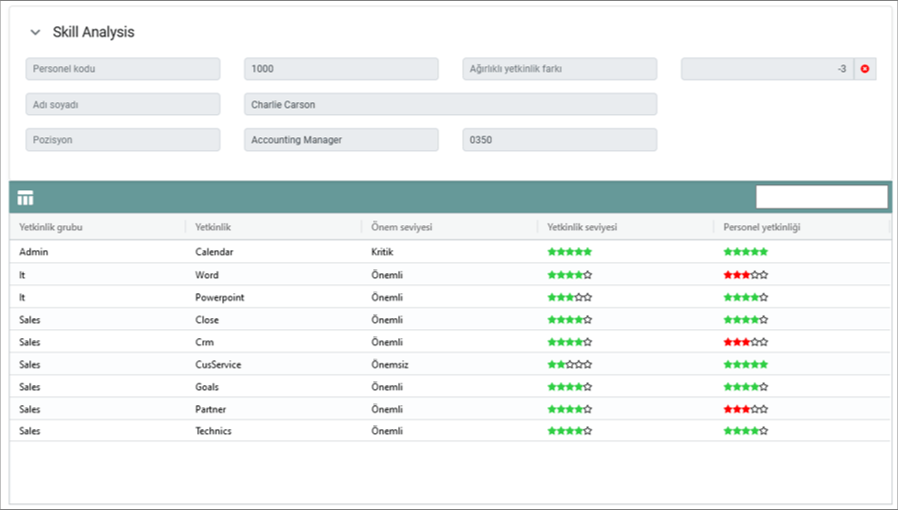Click the red icon beside -3 value

pyautogui.click(x=865, y=69)
